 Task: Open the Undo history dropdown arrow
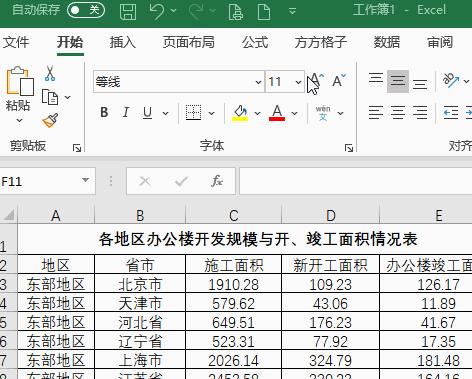click(174, 11)
